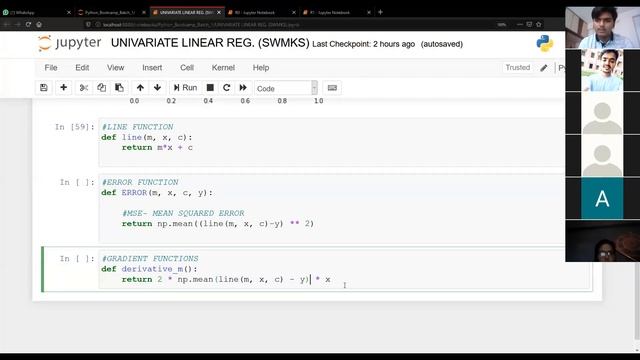Open the Edit menu

82,68
